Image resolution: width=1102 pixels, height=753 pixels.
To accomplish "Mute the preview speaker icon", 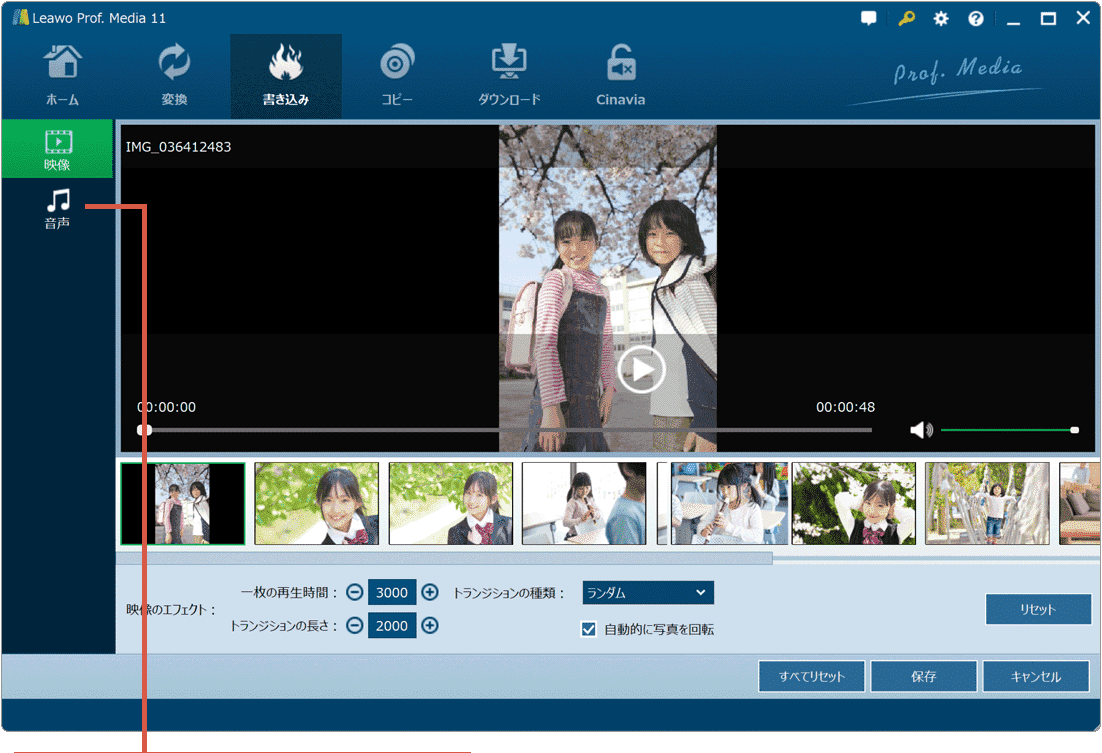I will 920,430.
